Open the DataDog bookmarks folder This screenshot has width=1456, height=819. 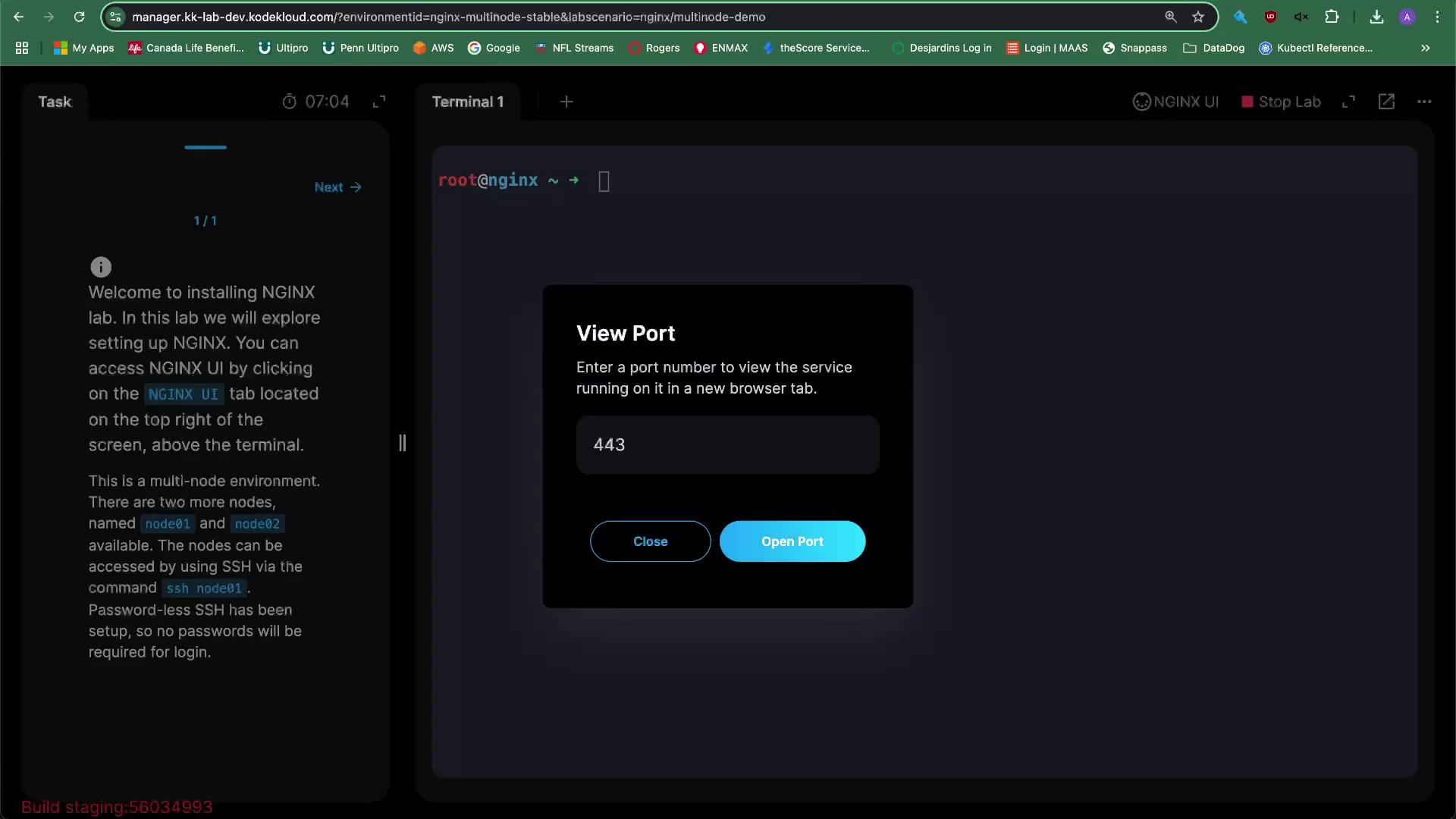1213,48
